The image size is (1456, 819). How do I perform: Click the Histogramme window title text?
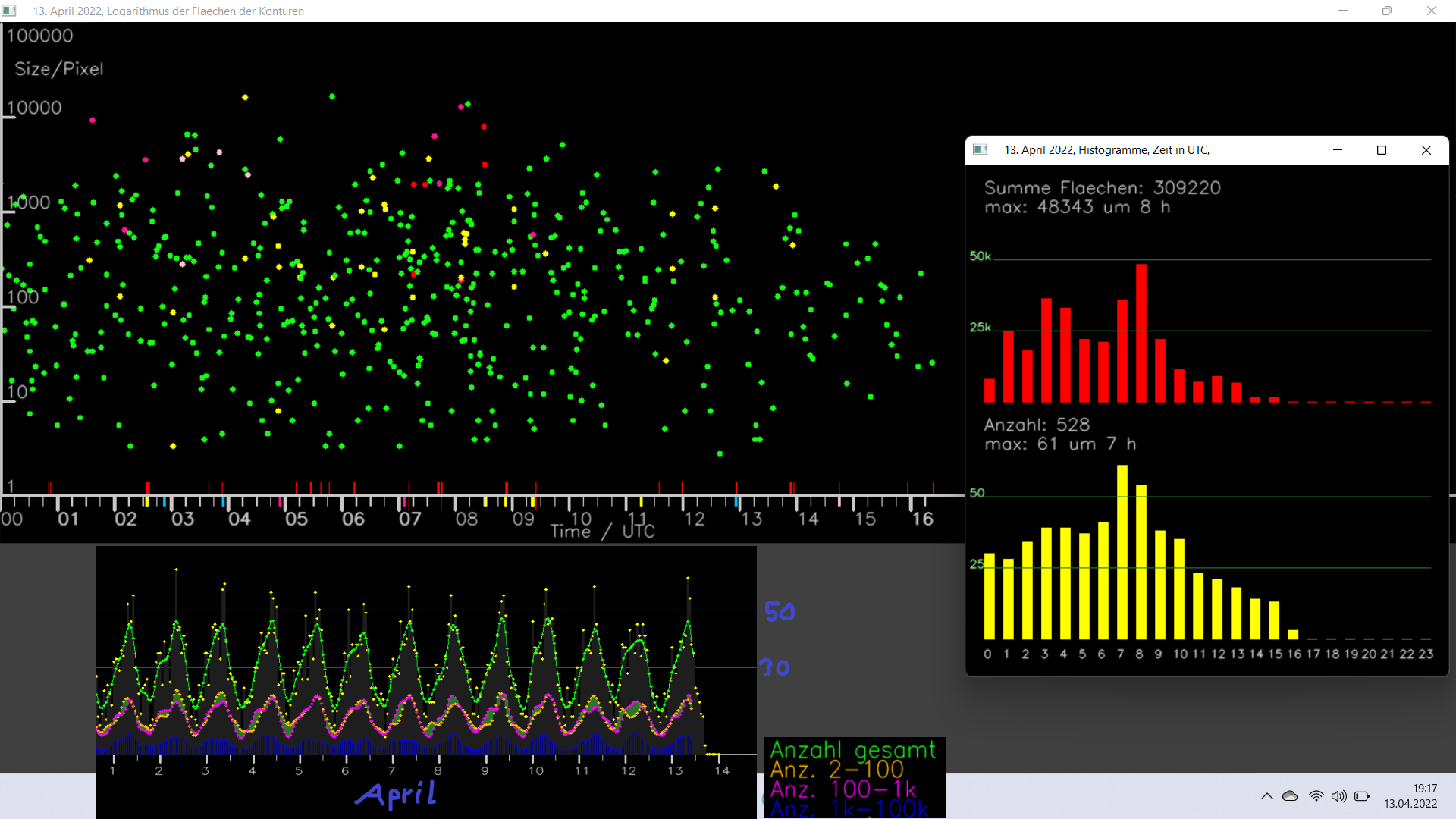(1106, 150)
